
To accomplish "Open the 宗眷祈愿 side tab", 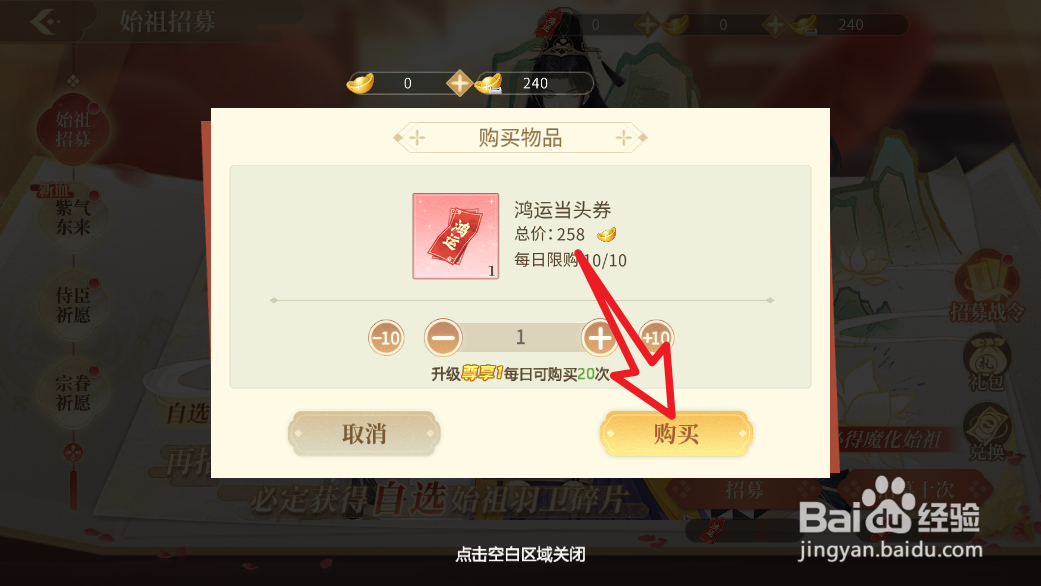I will (72, 392).
